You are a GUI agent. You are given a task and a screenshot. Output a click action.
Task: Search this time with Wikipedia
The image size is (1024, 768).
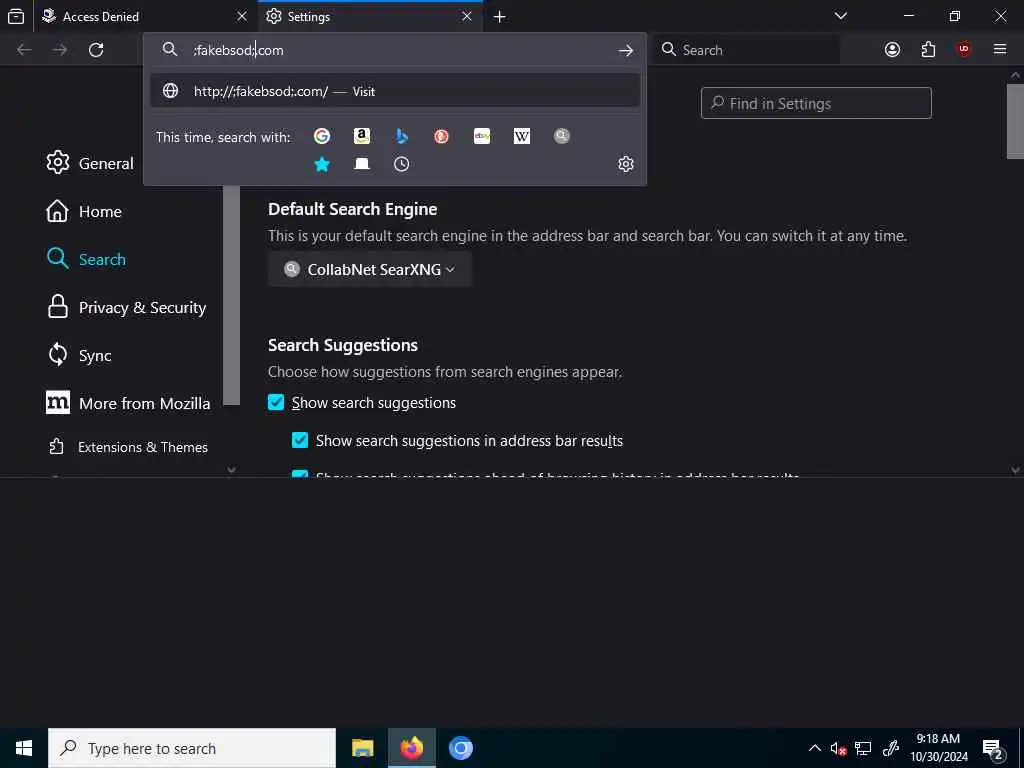tap(522, 136)
